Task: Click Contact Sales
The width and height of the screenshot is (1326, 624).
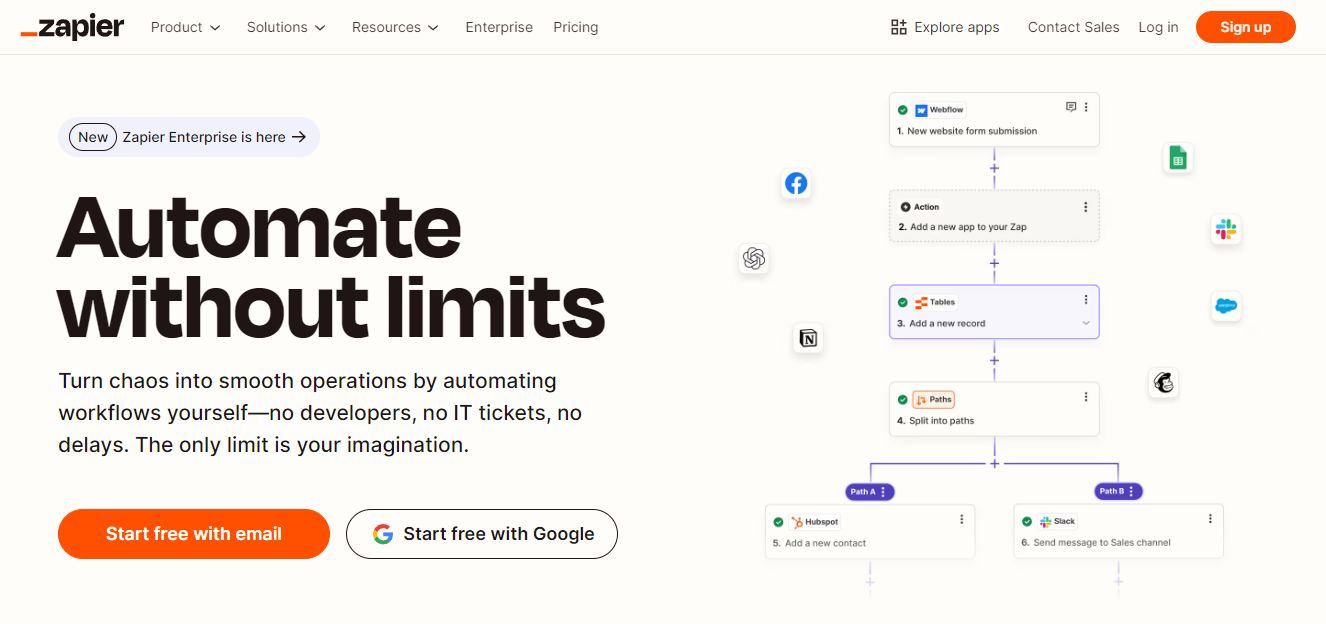Action: (x=1074, y=27)
